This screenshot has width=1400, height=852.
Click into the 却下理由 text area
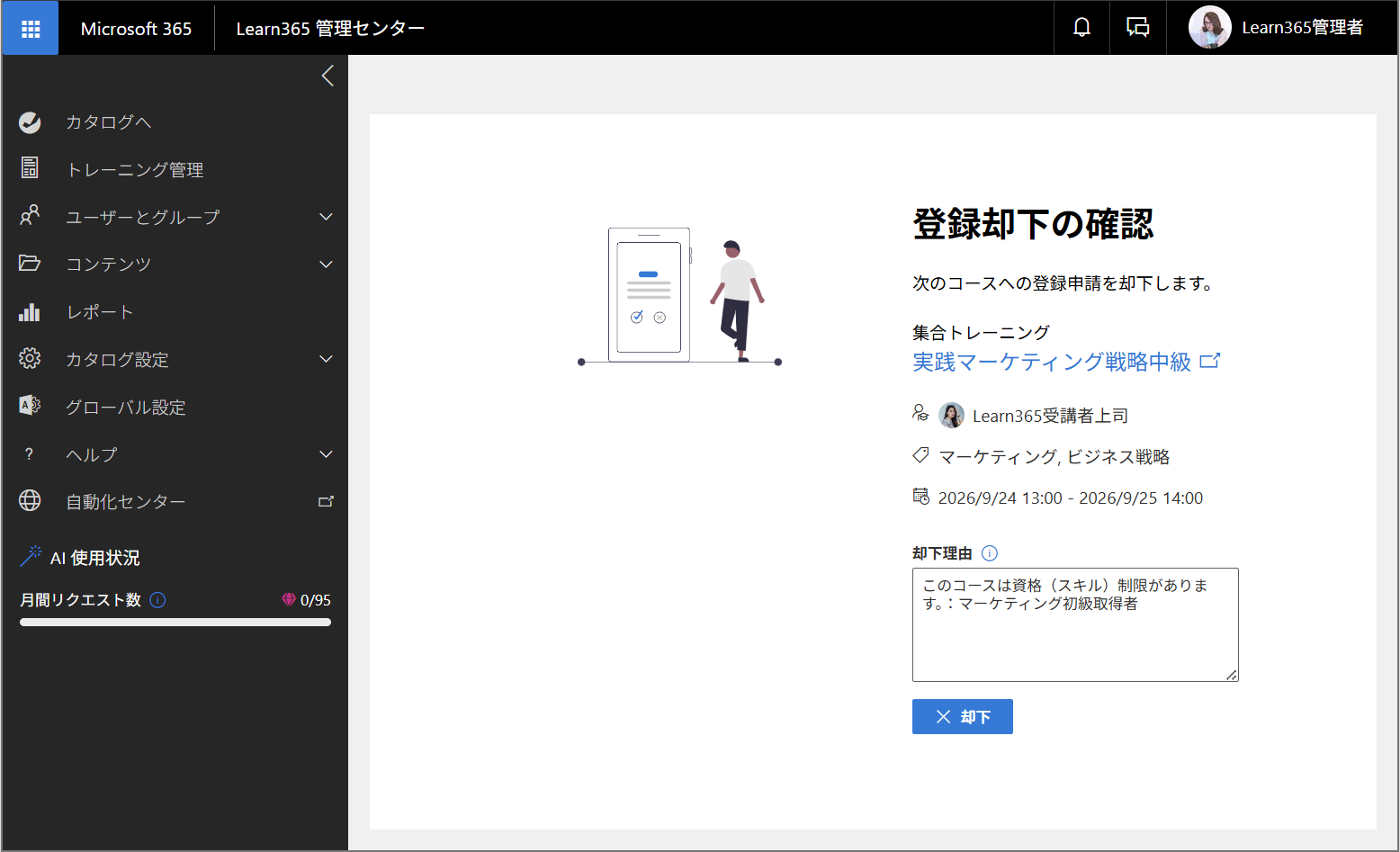pyautogui.click(x=1075, y=624)
